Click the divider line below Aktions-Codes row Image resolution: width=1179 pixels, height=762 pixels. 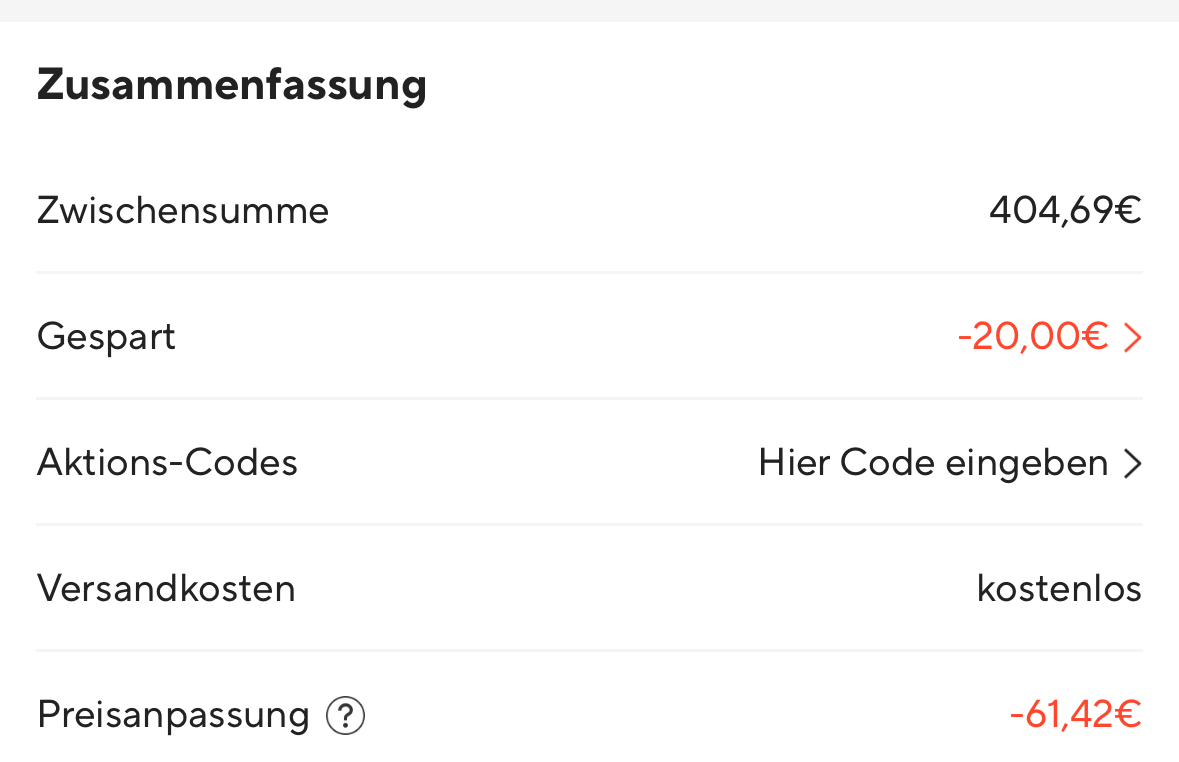[x=589, y=524]
